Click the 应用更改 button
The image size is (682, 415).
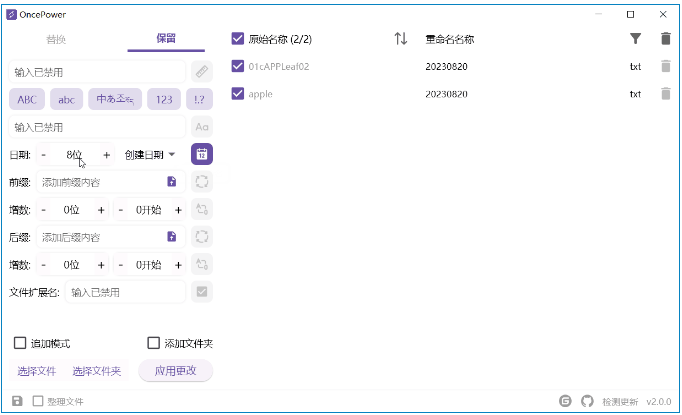(x=175, y=371)
